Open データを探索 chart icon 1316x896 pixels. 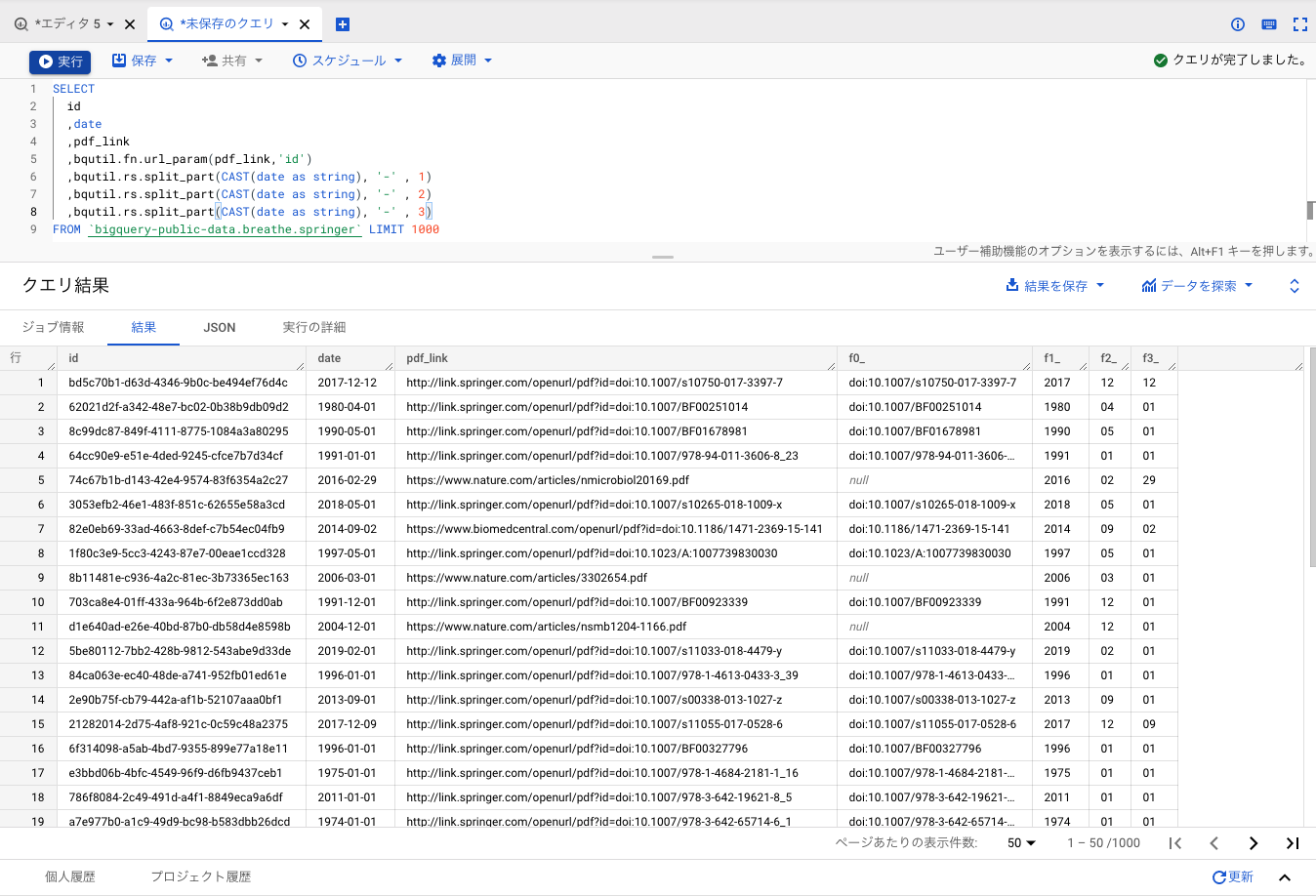click(1147, 285)
